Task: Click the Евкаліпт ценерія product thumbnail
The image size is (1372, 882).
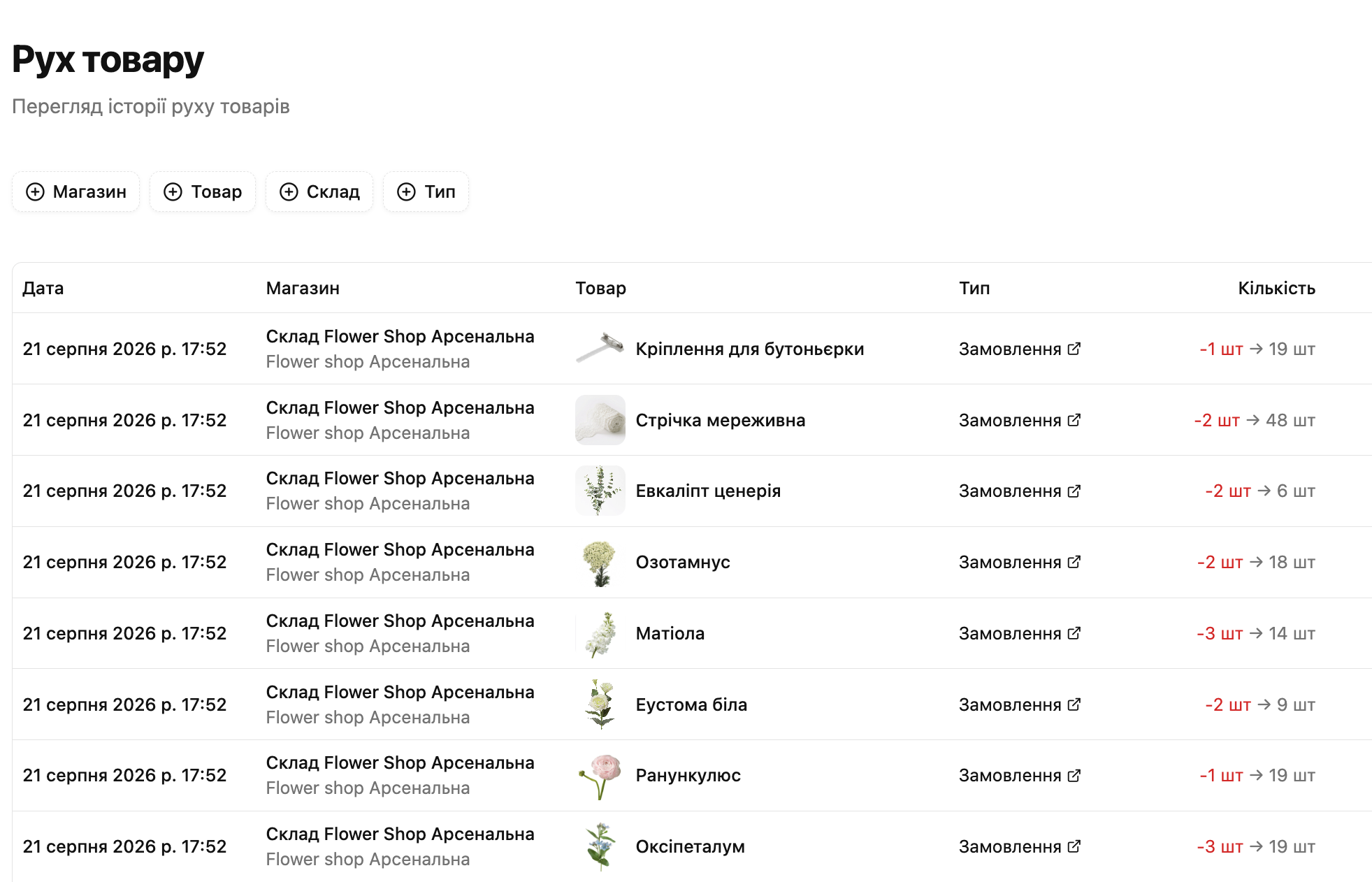Action: coord(600,491)
